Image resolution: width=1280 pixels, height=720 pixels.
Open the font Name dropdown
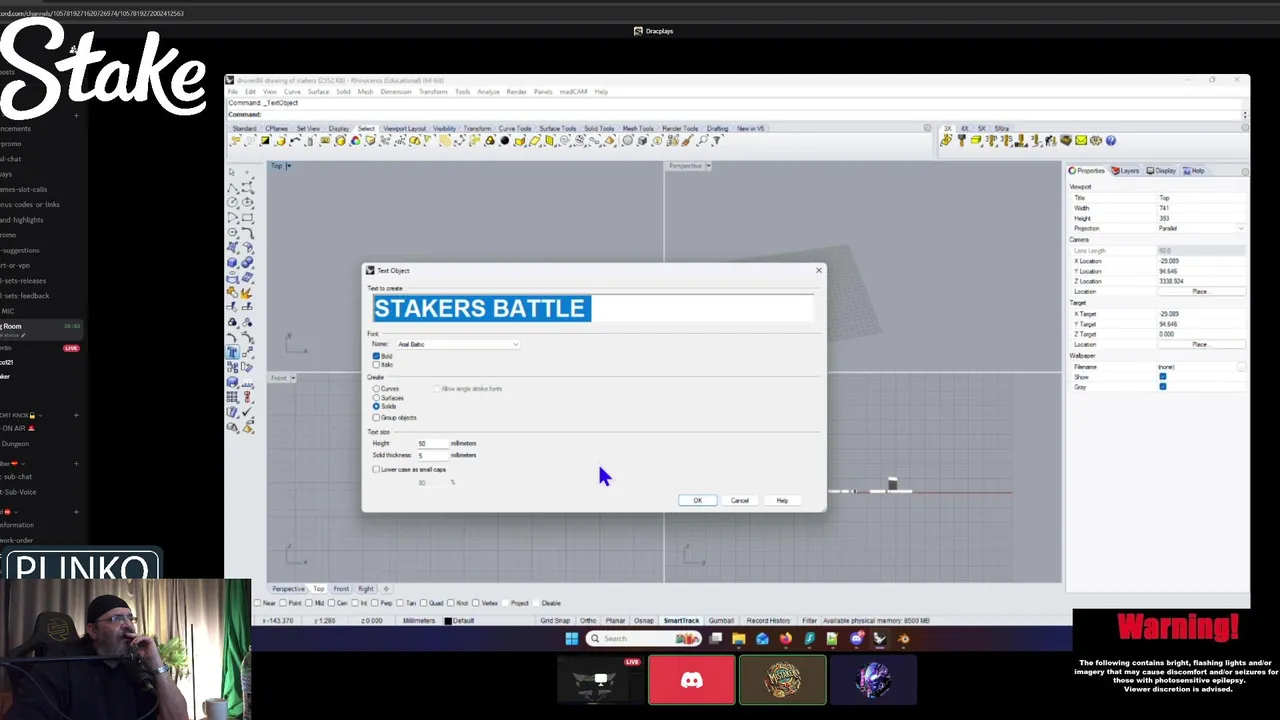pyautogui.click(x=458, y=344)
